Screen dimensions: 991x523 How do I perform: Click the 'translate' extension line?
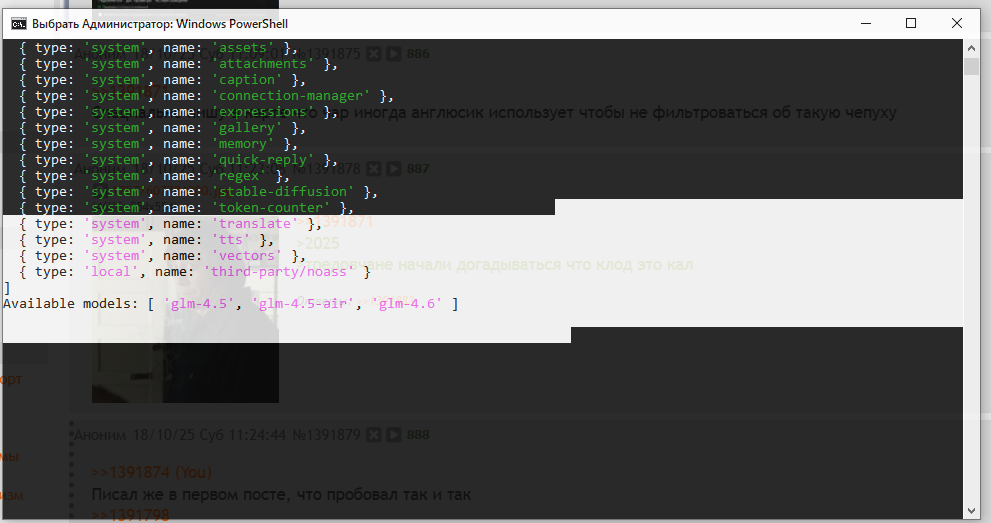tap(170, 224)
